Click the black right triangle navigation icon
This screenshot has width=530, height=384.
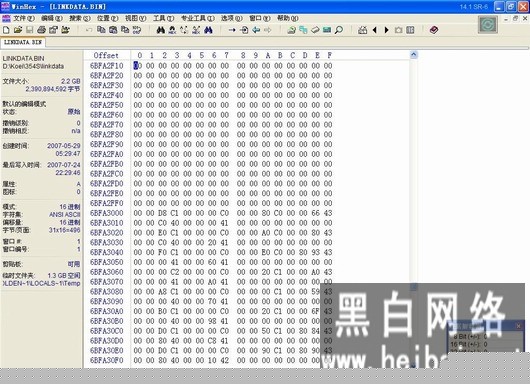click(x=386, y=30)
